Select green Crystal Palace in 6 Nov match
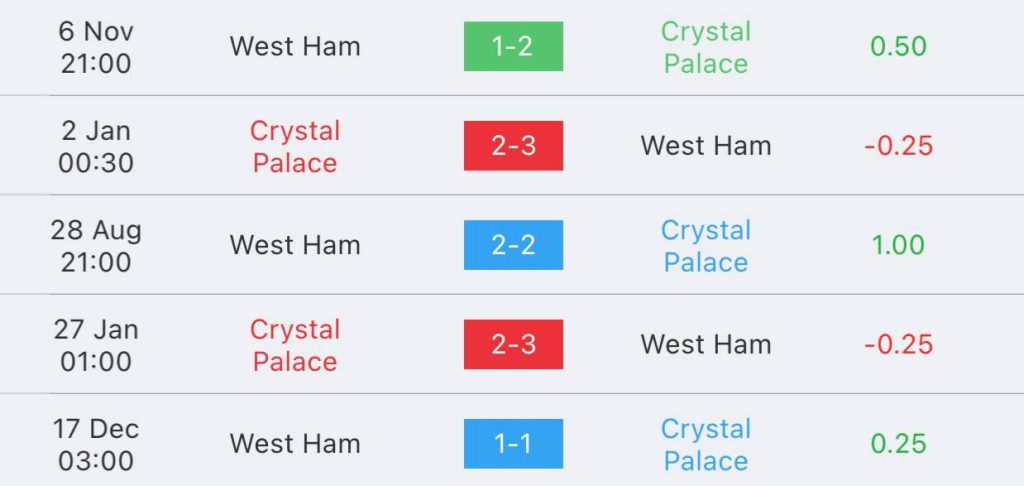The image size is (1024, 486). coord(706,48)
